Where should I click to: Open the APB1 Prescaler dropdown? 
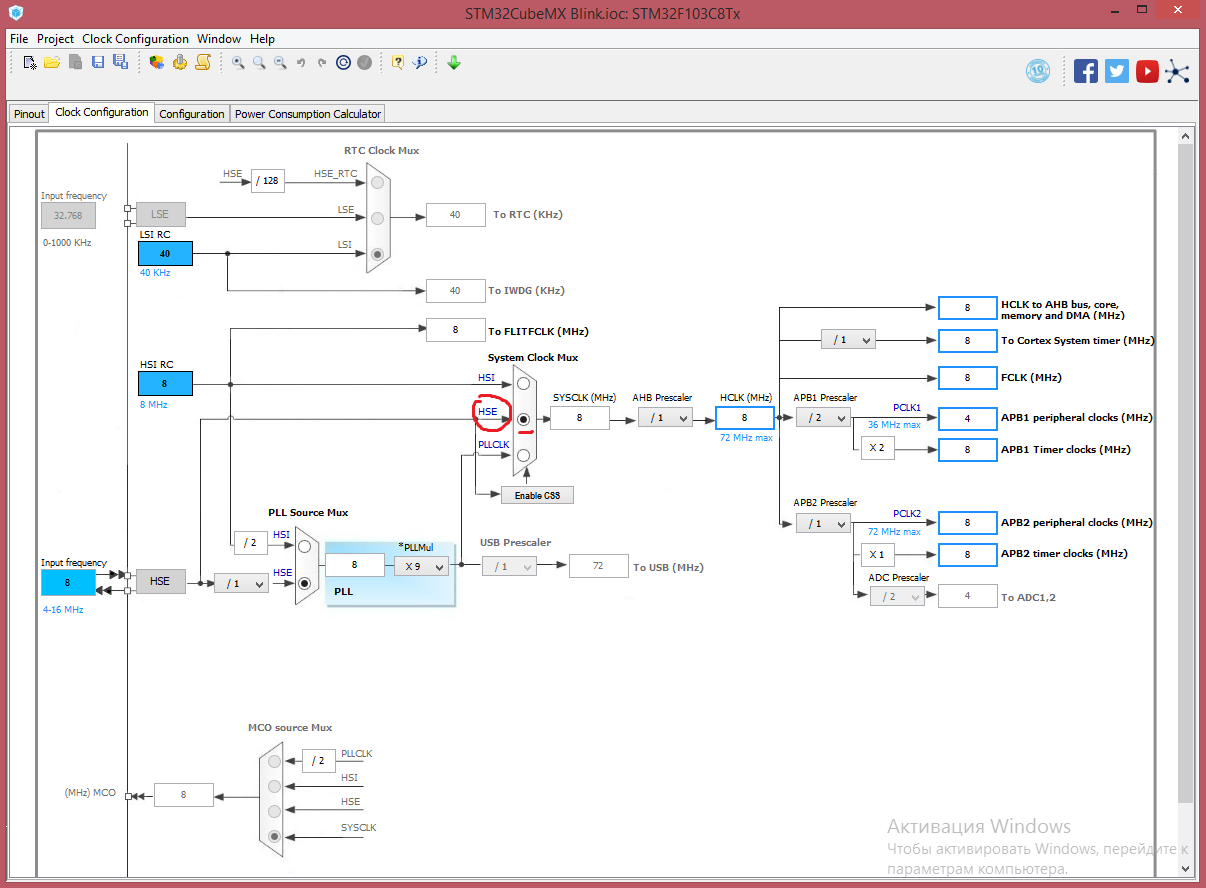(x=823, y=418)
